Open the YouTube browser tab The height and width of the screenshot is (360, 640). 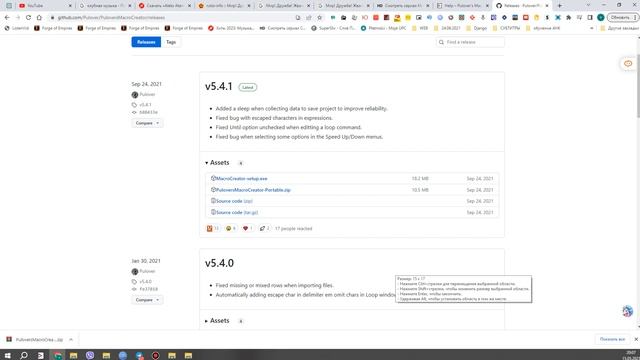tap(45, 6)
